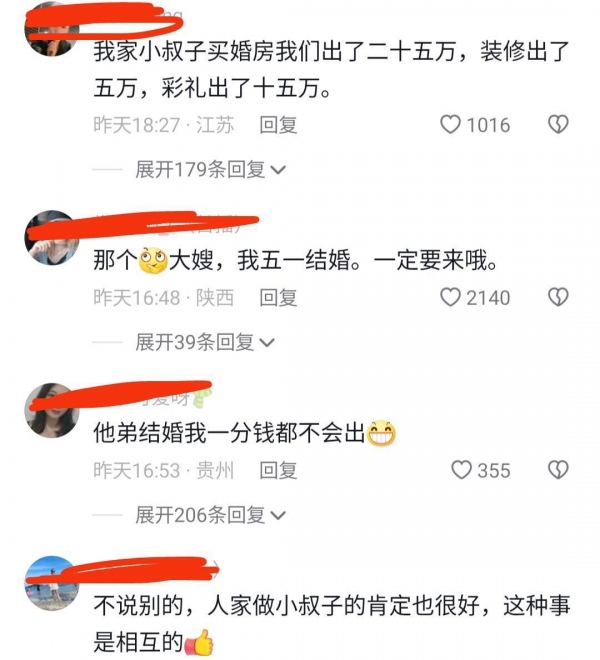Tap the grinning emoji after 不会出
Screen dimensions: 600x660
[381, 433]
